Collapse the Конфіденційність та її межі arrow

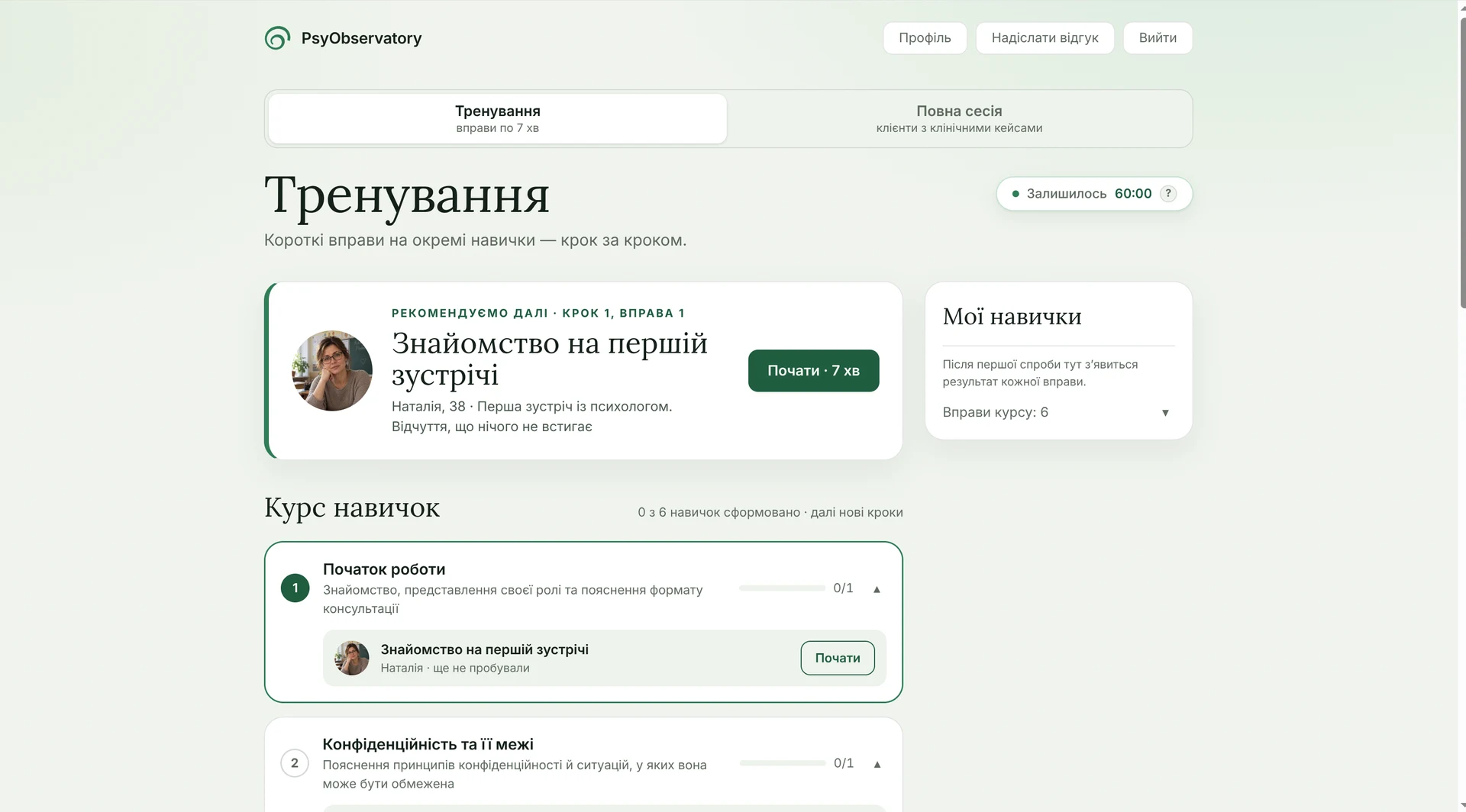(877, 764)
